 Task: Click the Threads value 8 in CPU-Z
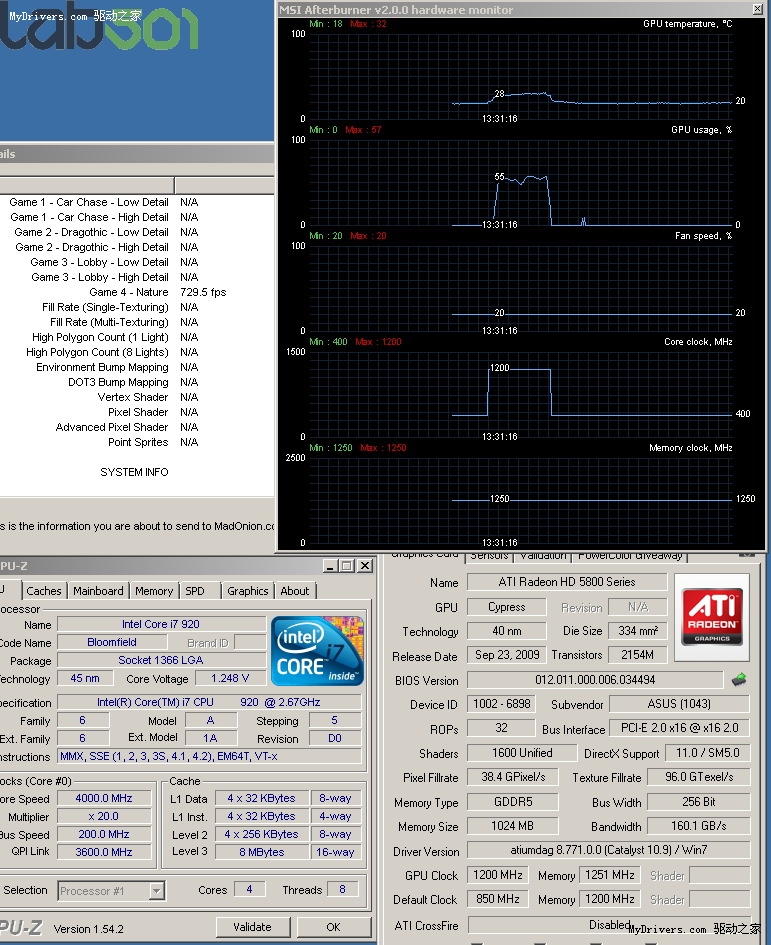point(342,890)
